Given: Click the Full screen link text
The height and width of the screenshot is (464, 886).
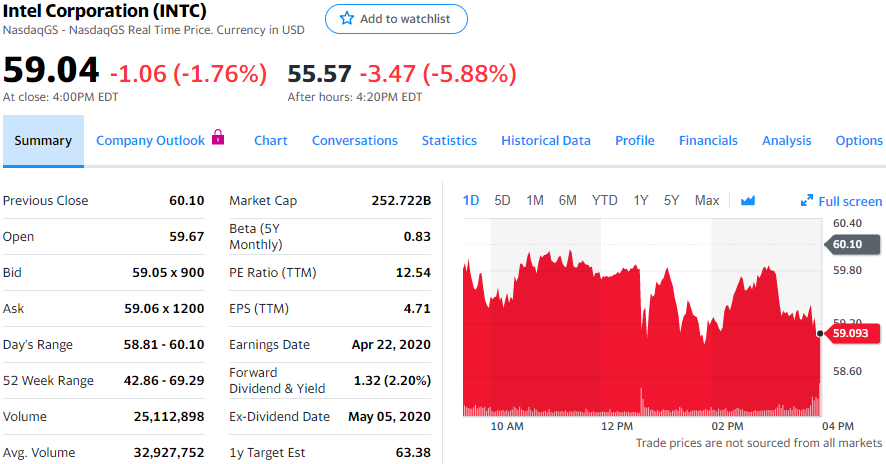Looking at the screenshot, I should pos(850,201).
